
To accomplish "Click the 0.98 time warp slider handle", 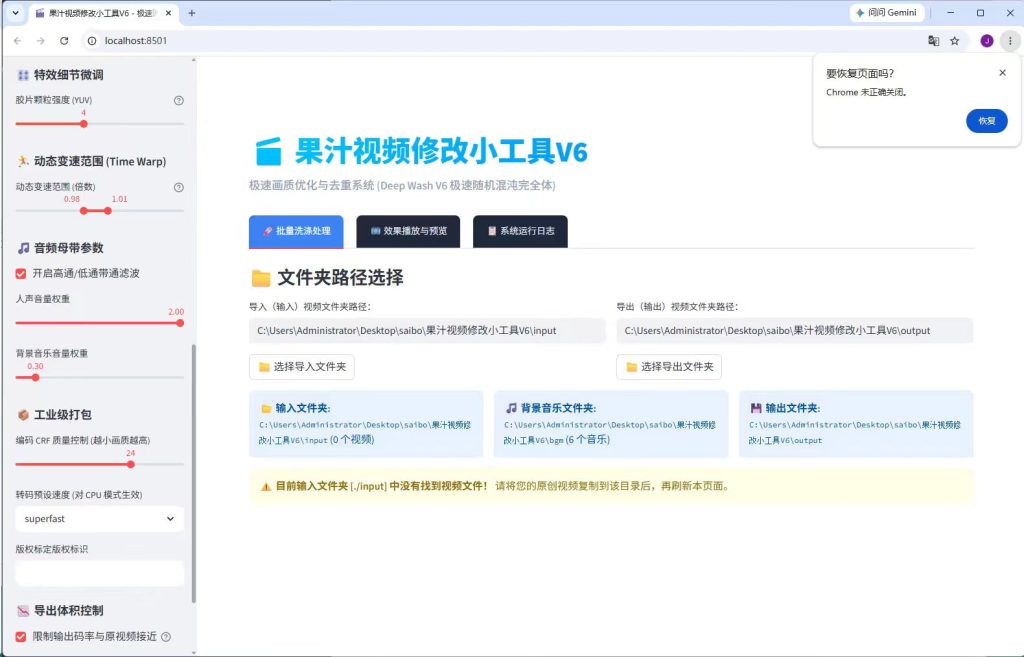I will [84, 211].
